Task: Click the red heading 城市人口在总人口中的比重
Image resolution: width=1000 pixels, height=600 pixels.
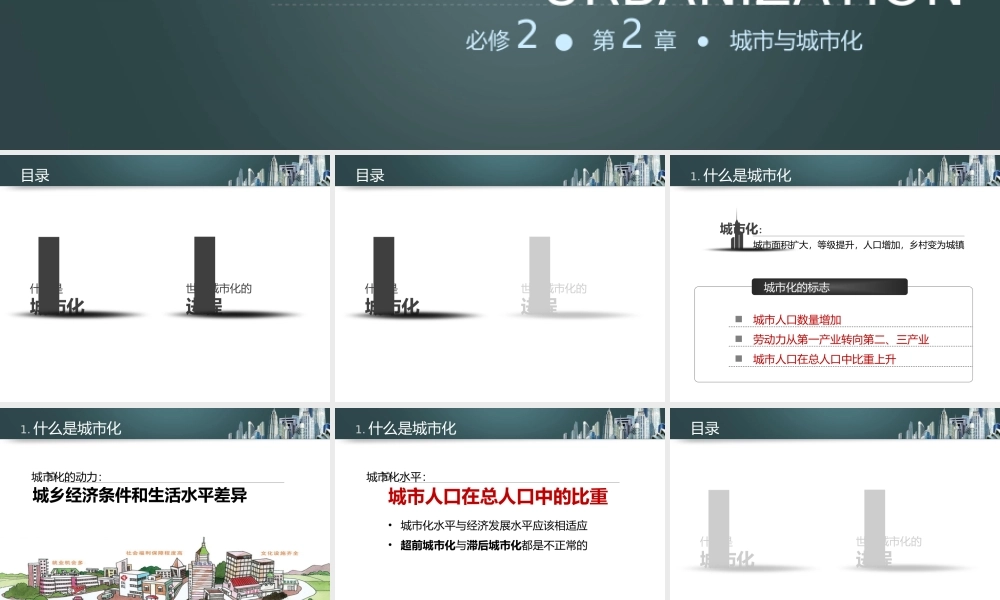Action: (498, 497)
